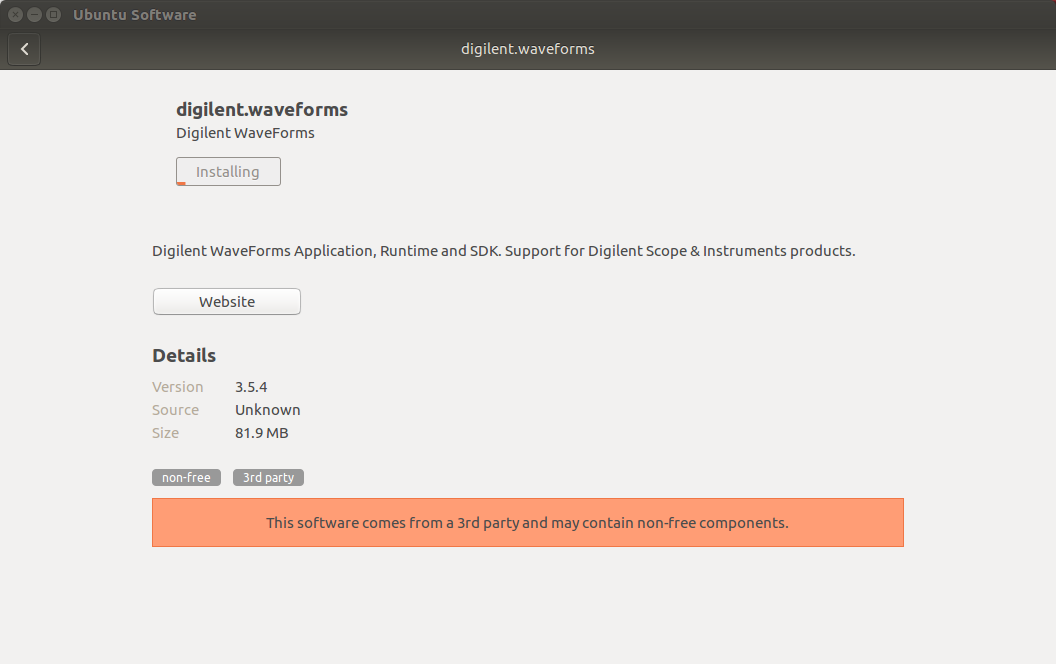Click the orange install progress indicator

tap(181, 183)
